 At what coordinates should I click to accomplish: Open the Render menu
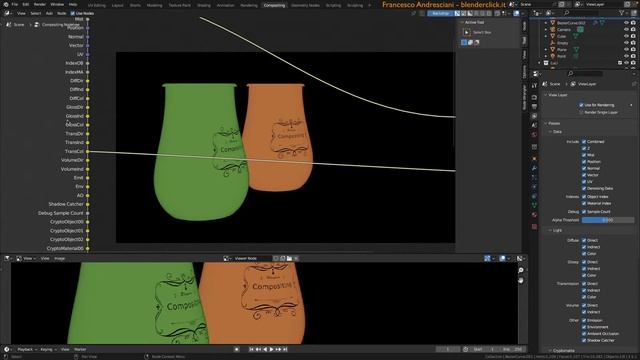pos(40,4)
